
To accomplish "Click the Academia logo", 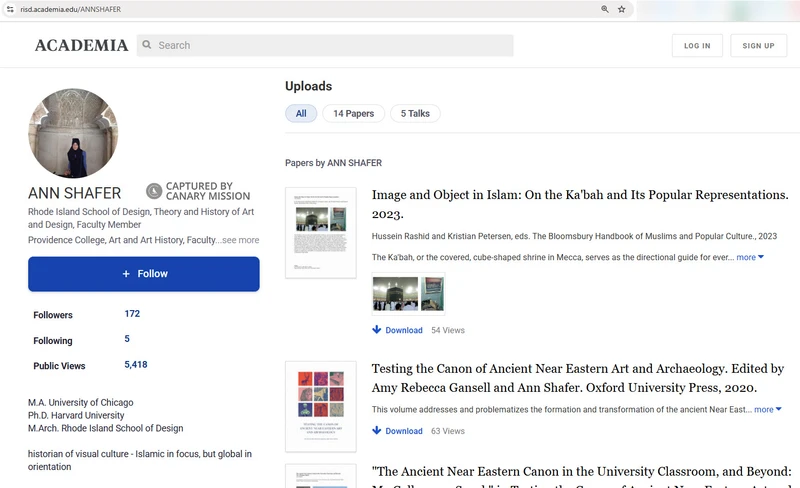I will point(82,45).
